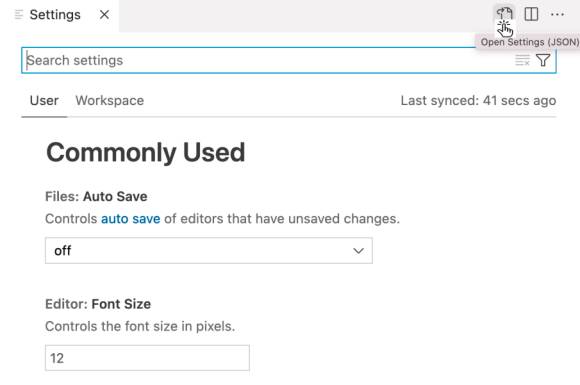Select the Settings editor tab label
Screen dimensions: 580x385
pos(55,15)
